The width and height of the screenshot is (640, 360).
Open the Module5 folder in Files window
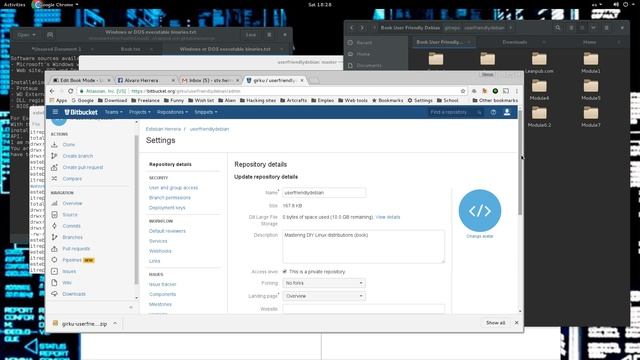(x=591, y=90)
